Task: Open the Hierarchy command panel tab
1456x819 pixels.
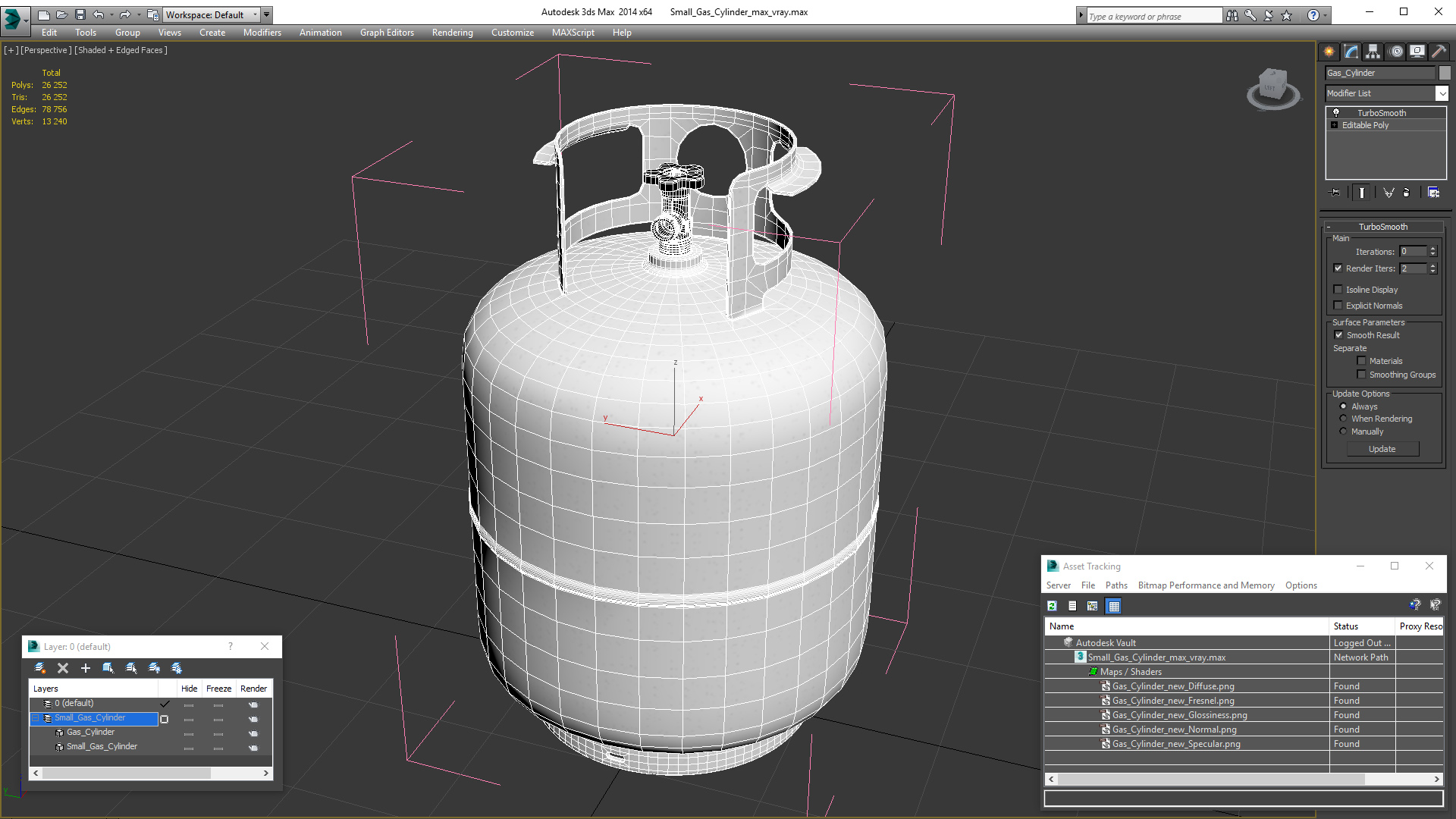Action: [1373, 52]
